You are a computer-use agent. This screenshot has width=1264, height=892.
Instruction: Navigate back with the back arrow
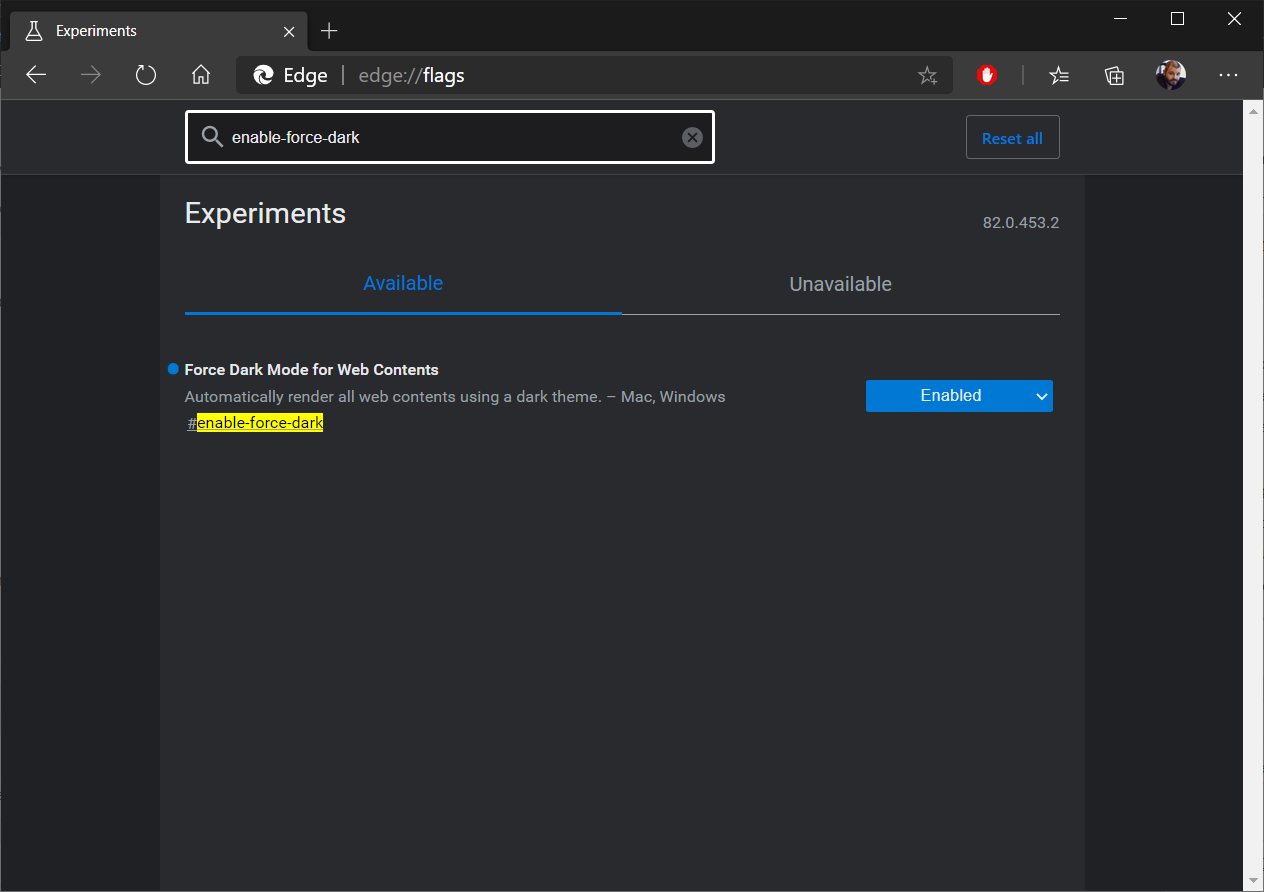[x=36, y=75]
